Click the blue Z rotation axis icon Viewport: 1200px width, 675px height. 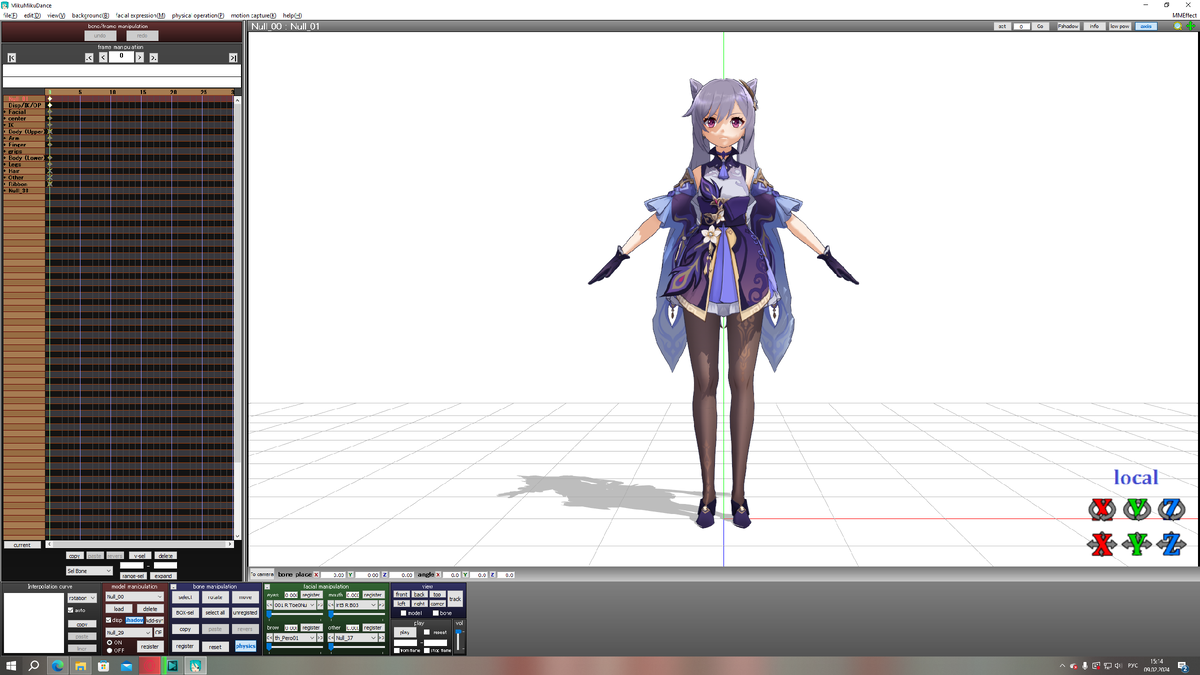(x=1171, y=509)
